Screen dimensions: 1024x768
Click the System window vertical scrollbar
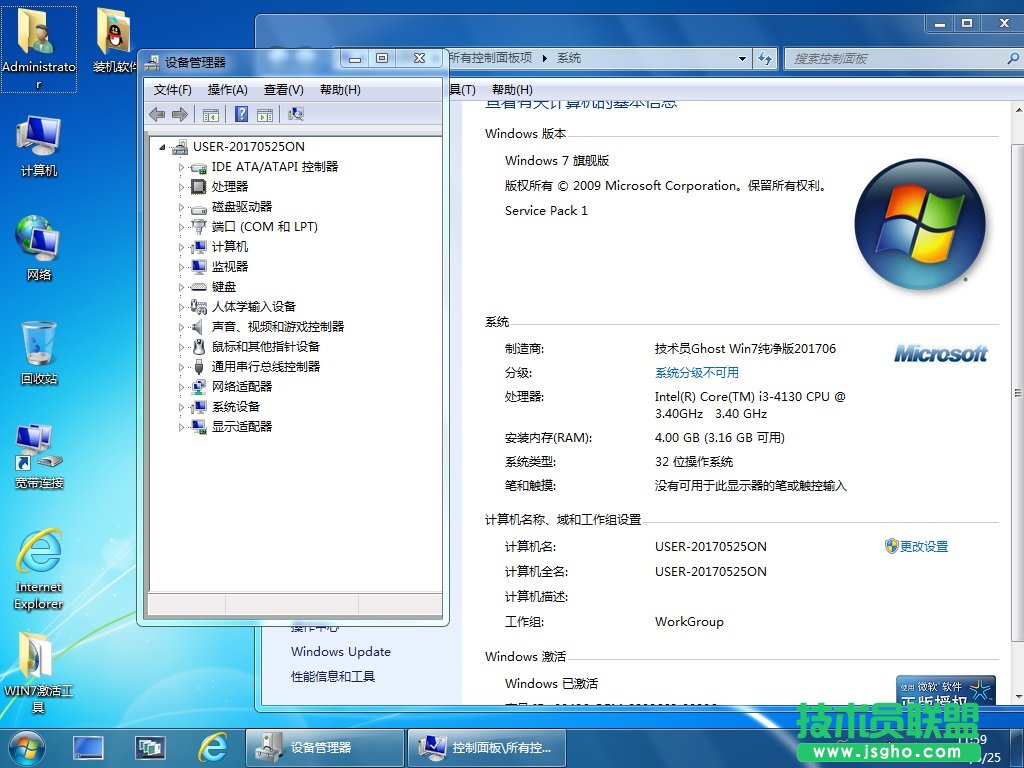click(1017, 392)
